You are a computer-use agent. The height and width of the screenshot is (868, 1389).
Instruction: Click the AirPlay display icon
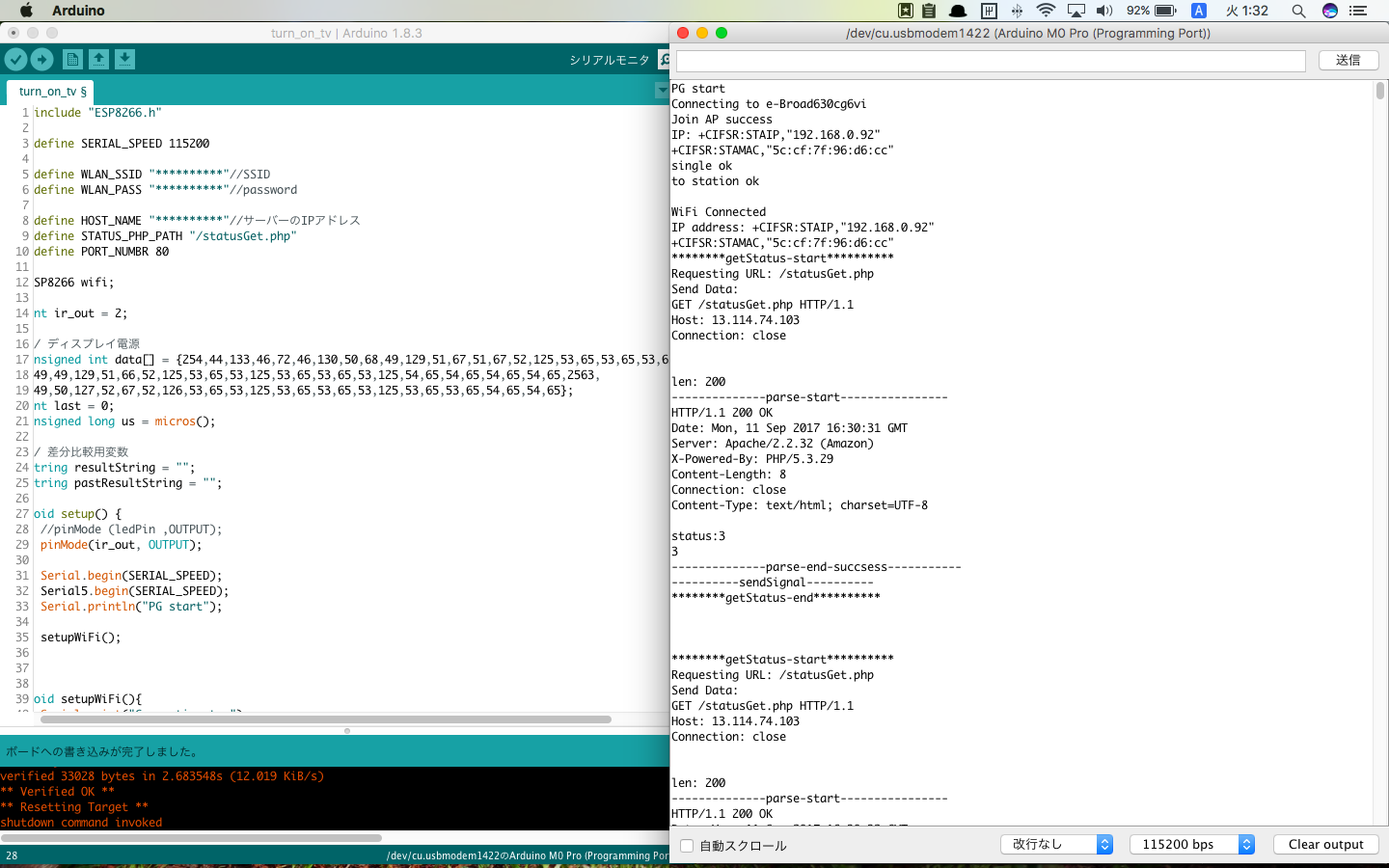1076,11
